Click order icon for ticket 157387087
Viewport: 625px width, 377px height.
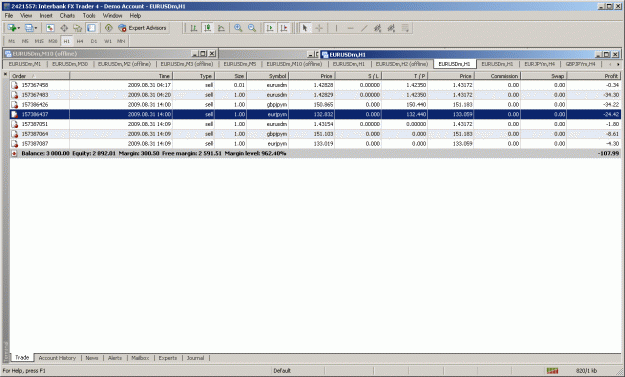tap(14, 143)
